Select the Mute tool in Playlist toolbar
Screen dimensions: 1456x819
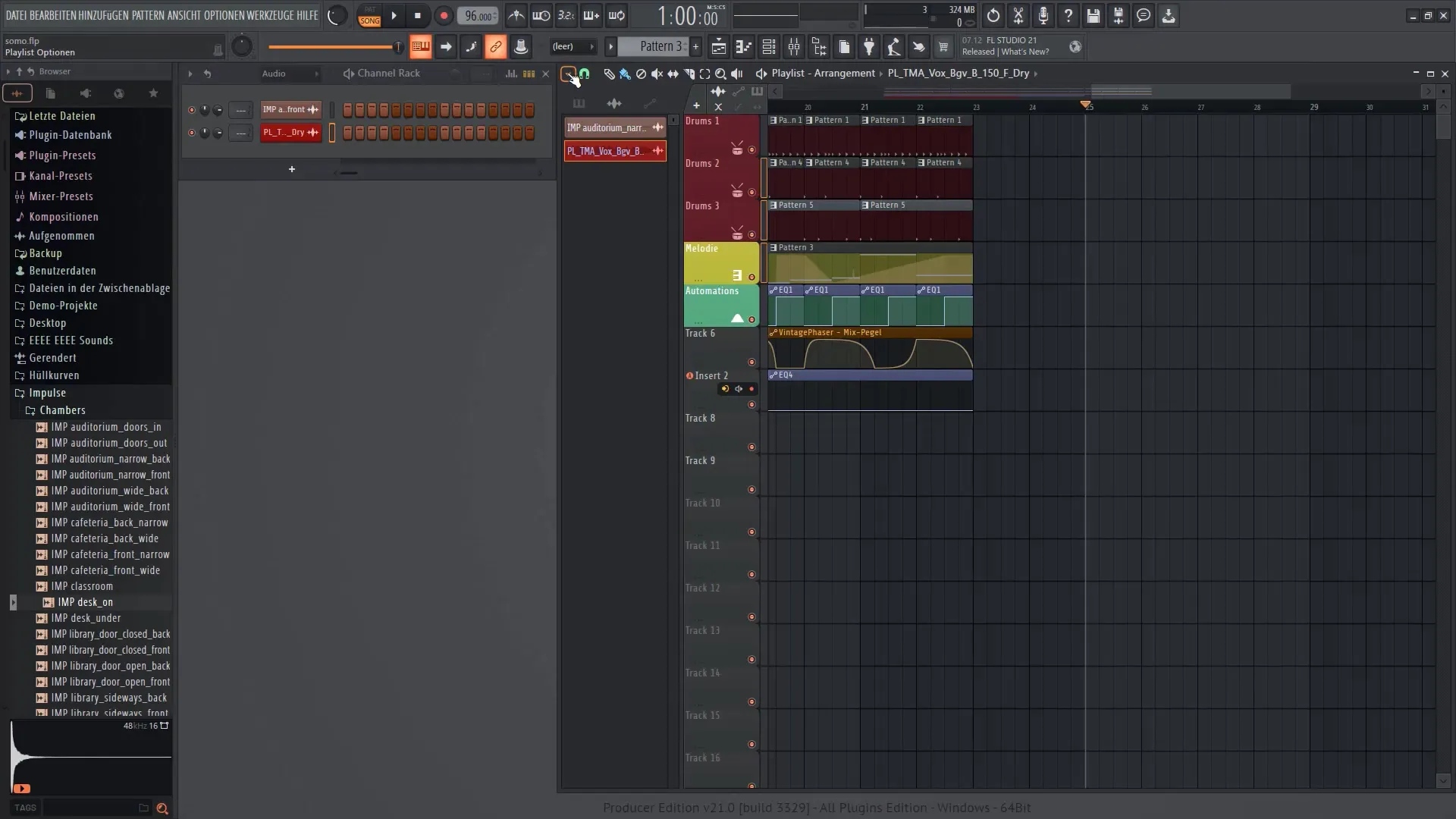(657, 74)
